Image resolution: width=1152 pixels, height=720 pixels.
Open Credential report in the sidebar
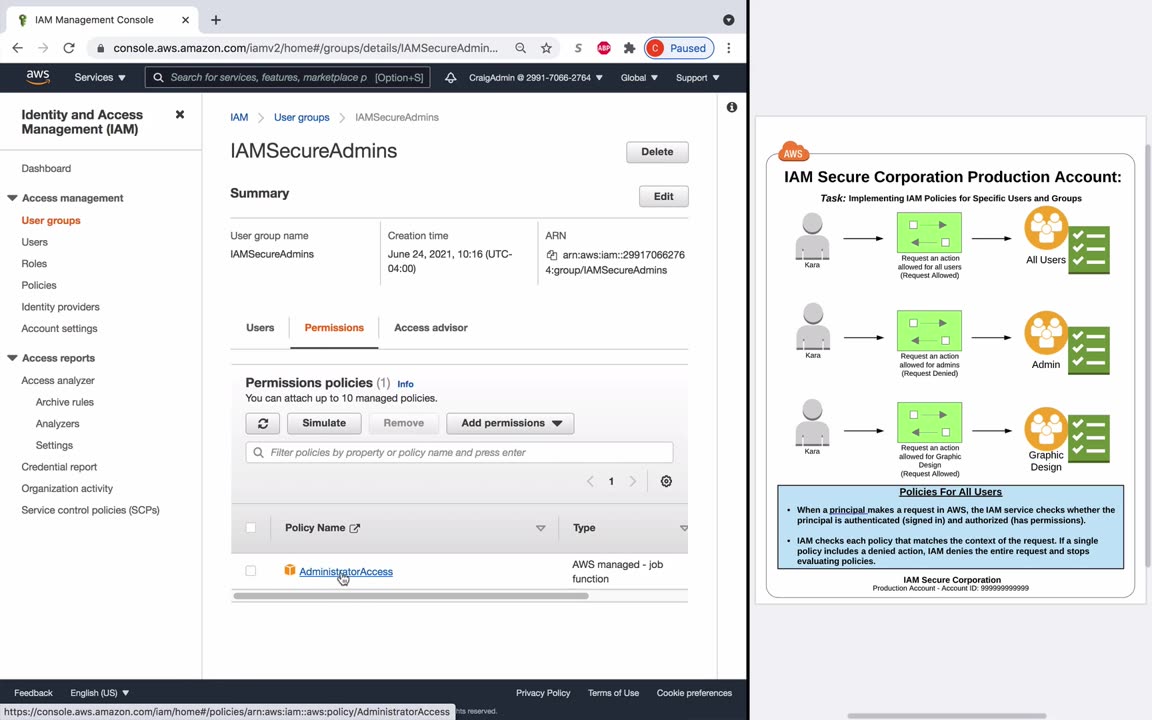click(59, 467)
